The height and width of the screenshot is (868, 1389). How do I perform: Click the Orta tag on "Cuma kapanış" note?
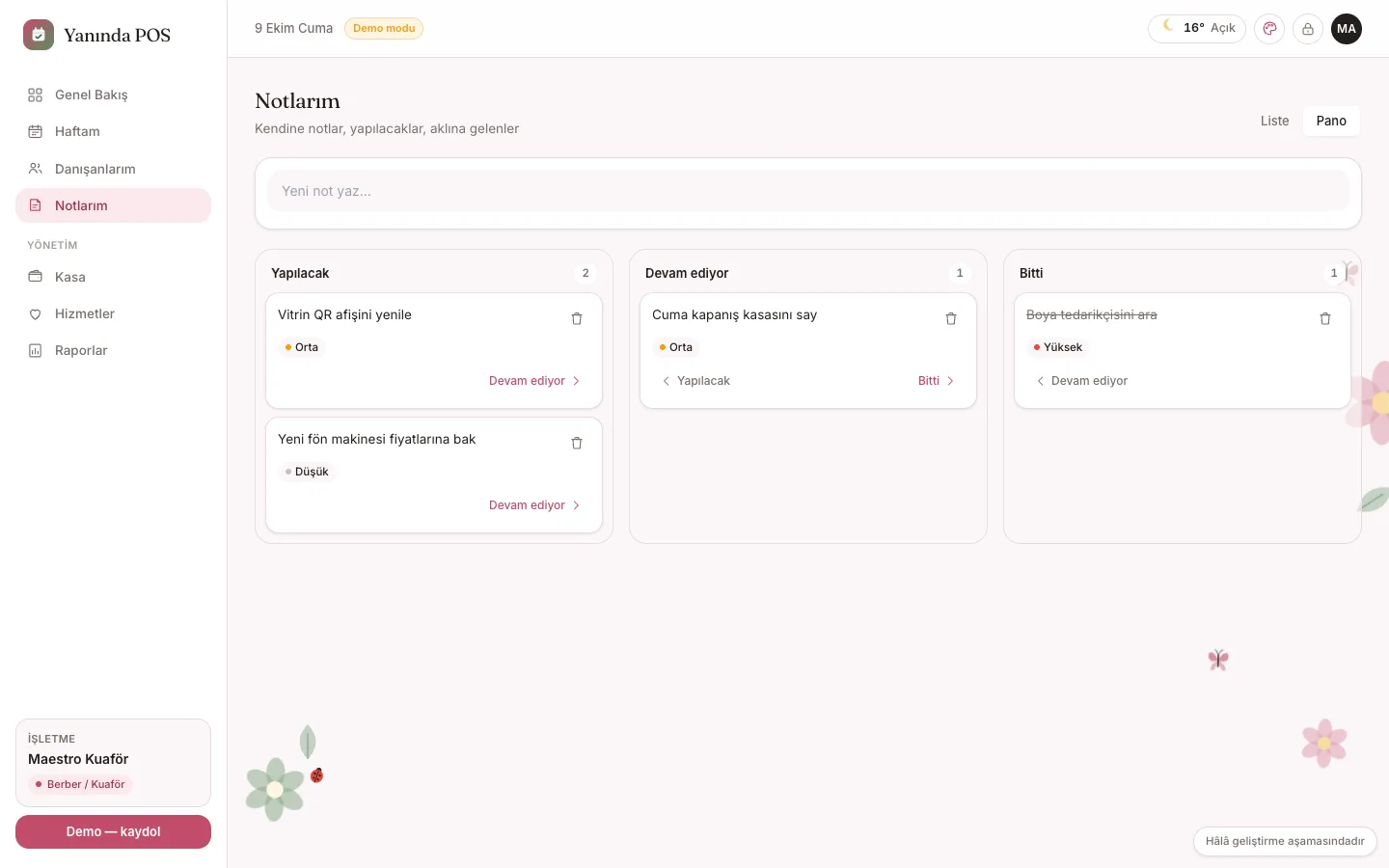[675, 347]
